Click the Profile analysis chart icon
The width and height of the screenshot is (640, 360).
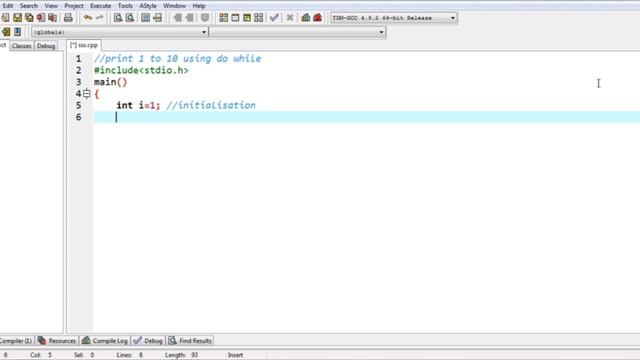(x=306, y=18)
